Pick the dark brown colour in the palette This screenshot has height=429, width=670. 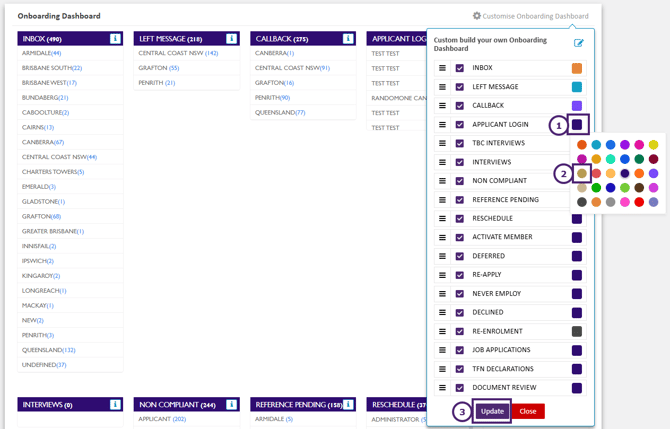(x=639, y=188)
